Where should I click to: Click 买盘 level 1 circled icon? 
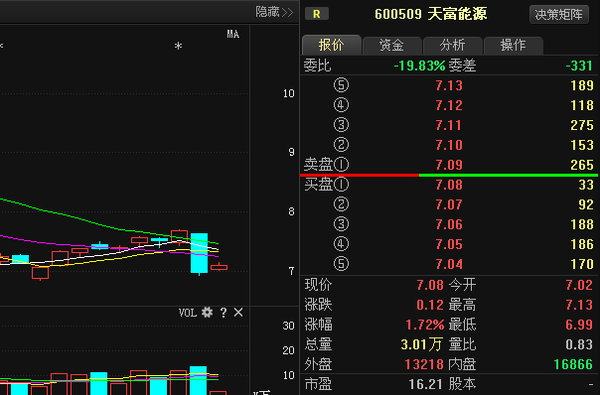coord(341,184)
